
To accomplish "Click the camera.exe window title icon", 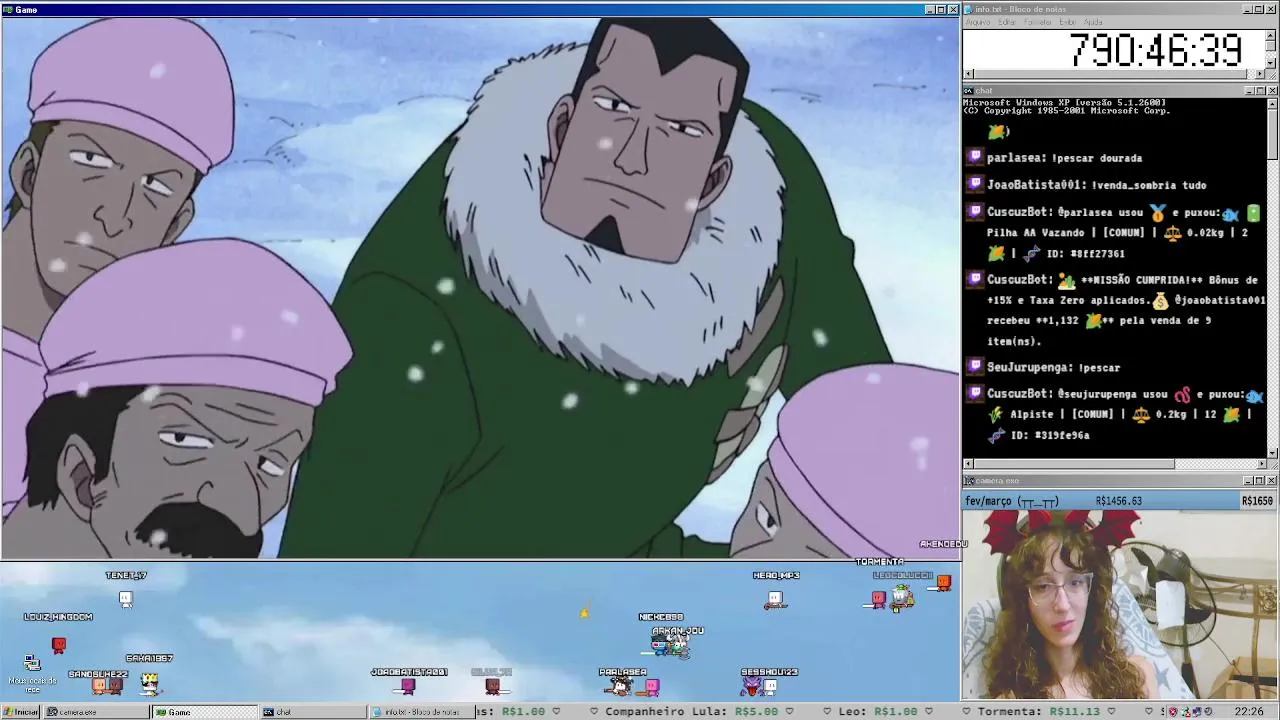I will (969, 481).
